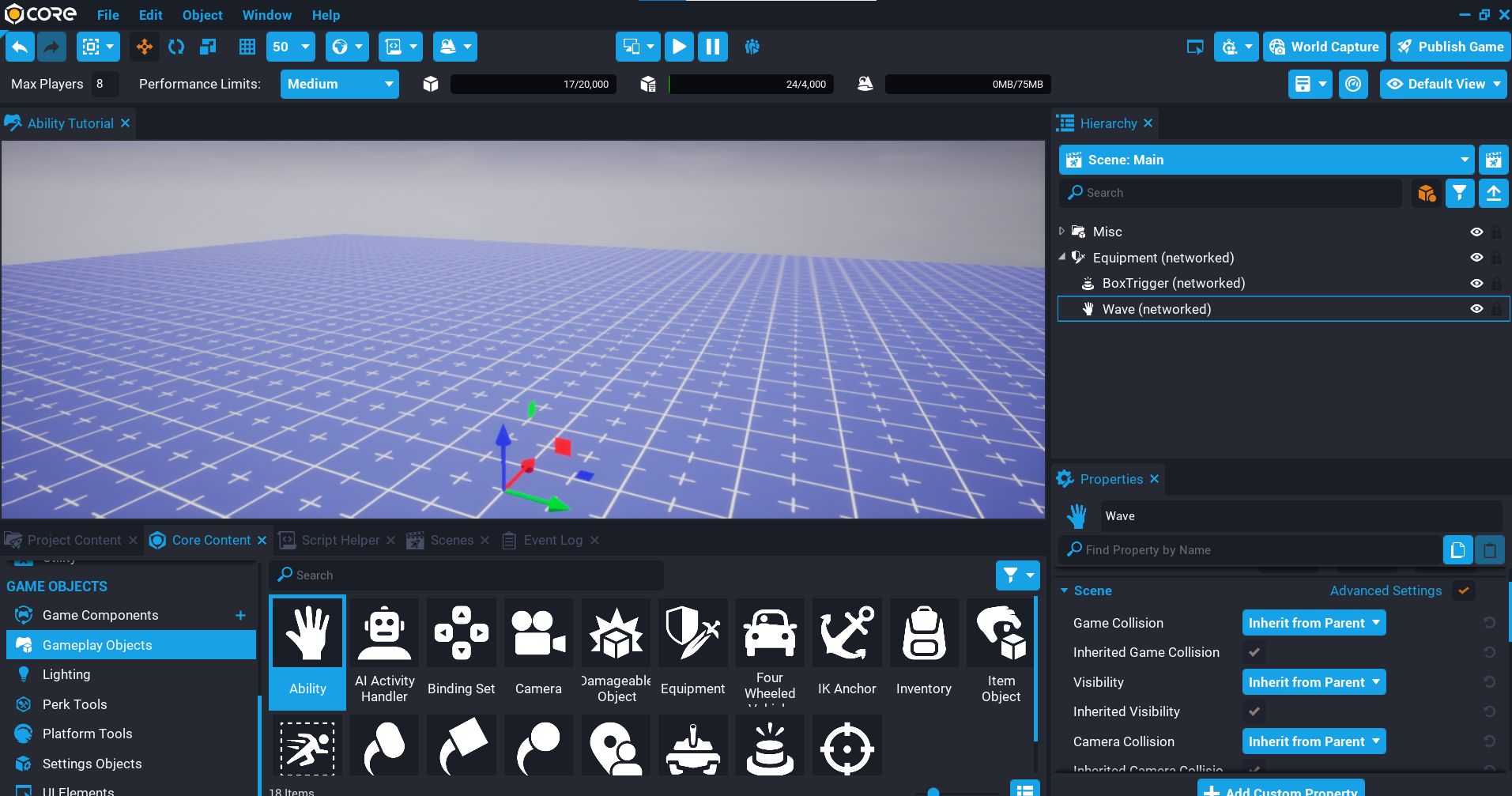Switch to the Script Helper tab
The width and height of the screenshot is (1512, 796).
click(x=340, y=540)
